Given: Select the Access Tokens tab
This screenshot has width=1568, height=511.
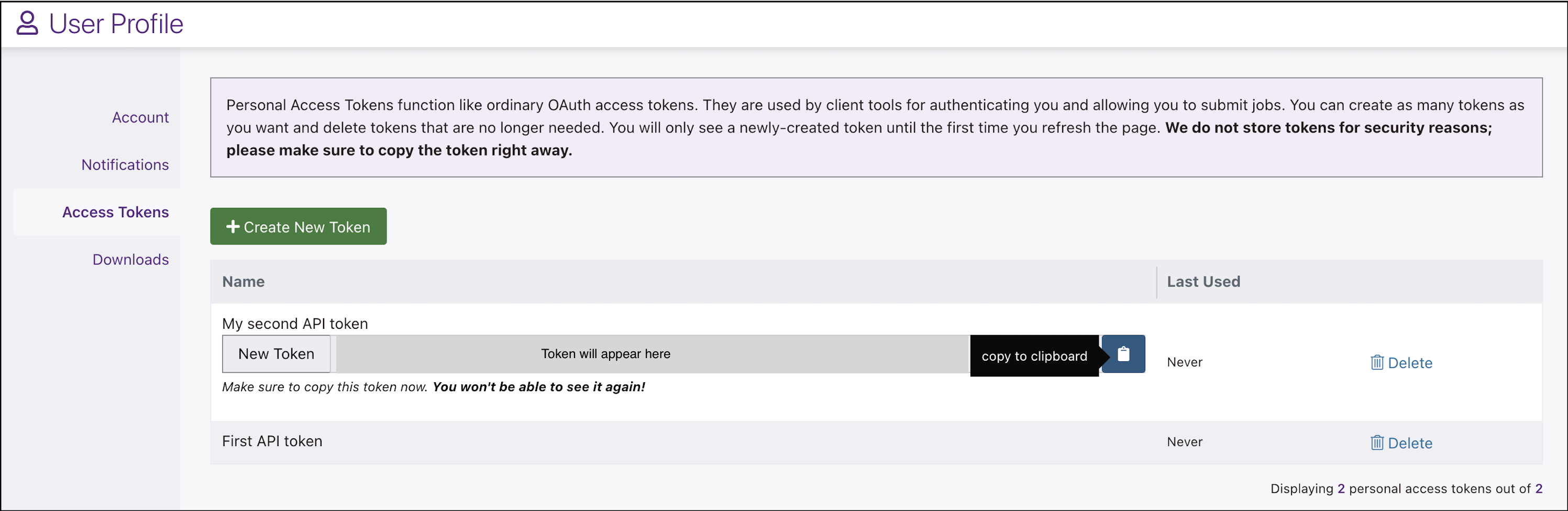Looking at the screenshot, I should [x=115, y=212].
